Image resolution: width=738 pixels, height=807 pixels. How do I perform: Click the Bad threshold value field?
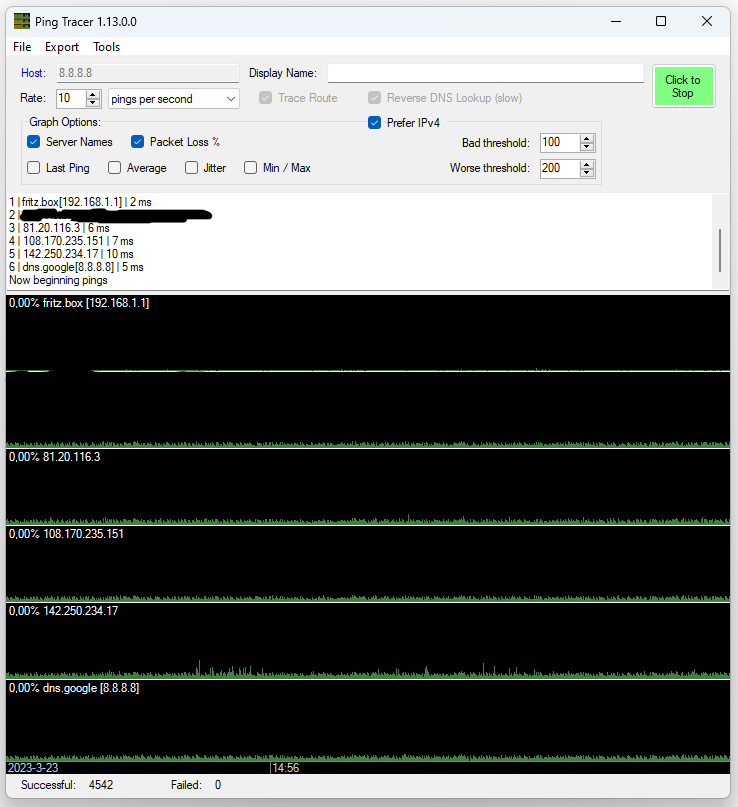560,143
